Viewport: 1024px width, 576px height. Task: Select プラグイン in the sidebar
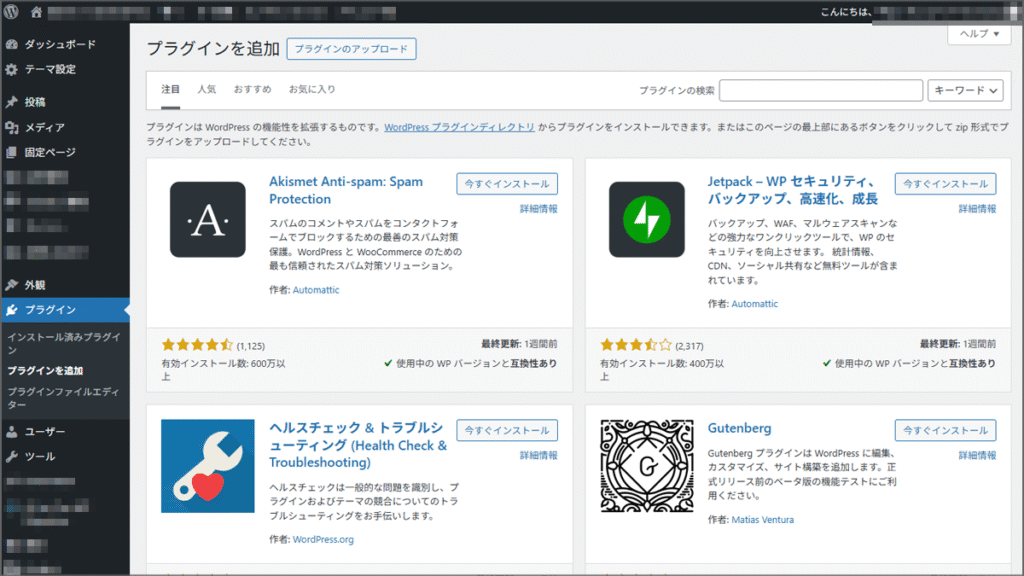50,310
